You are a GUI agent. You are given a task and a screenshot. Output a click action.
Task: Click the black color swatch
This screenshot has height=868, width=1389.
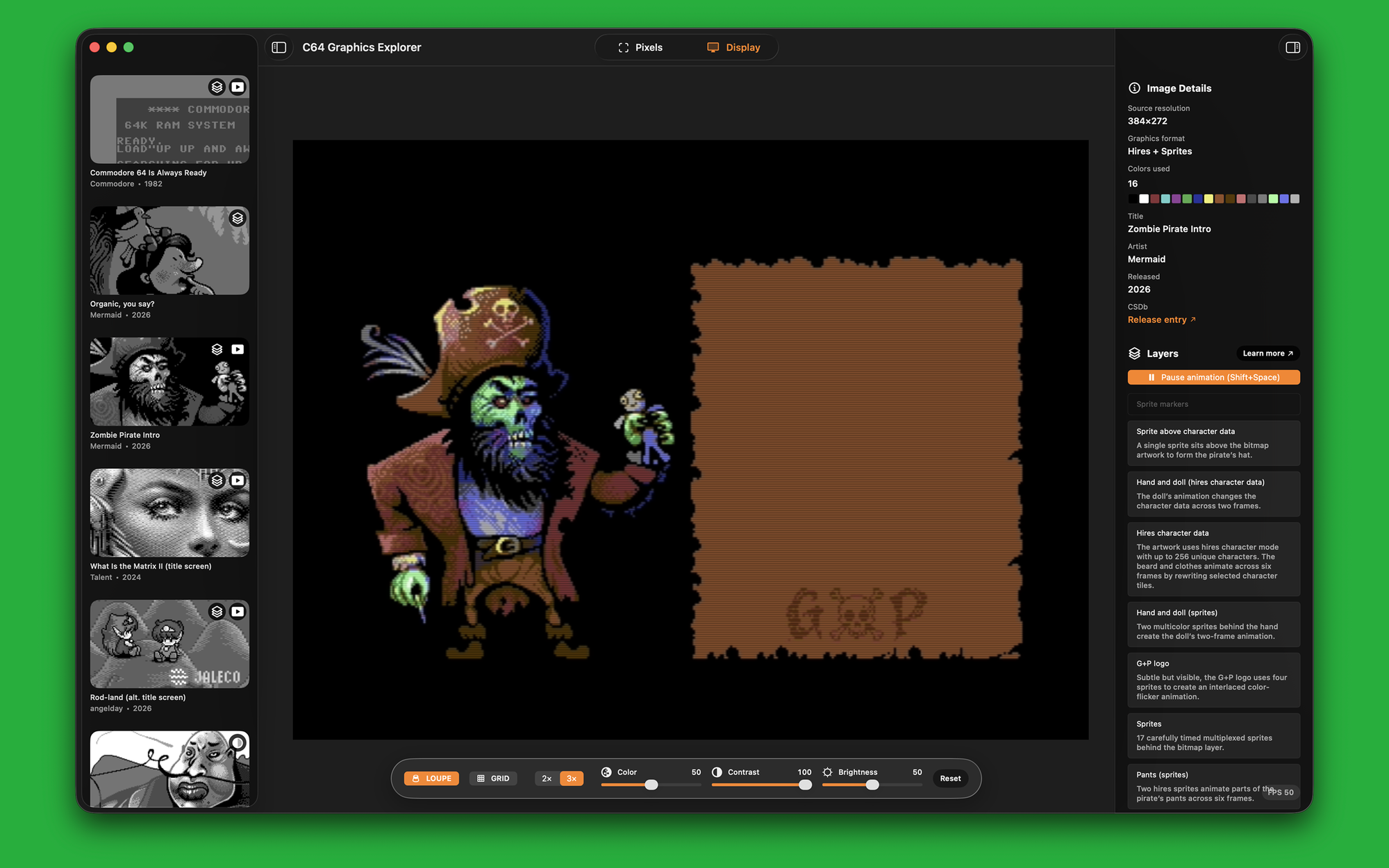click(1133, 199)
